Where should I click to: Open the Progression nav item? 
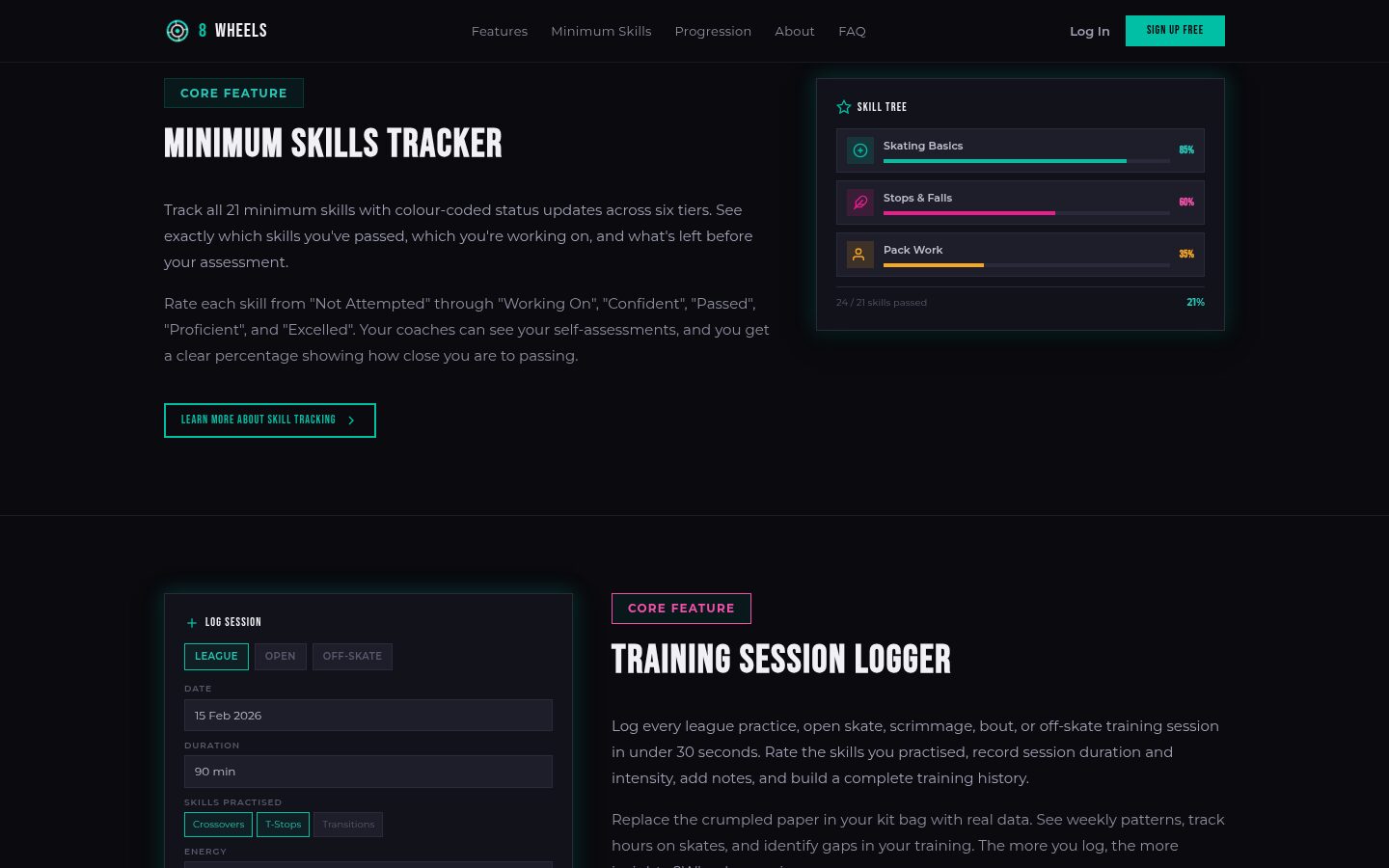click(713, 31)
